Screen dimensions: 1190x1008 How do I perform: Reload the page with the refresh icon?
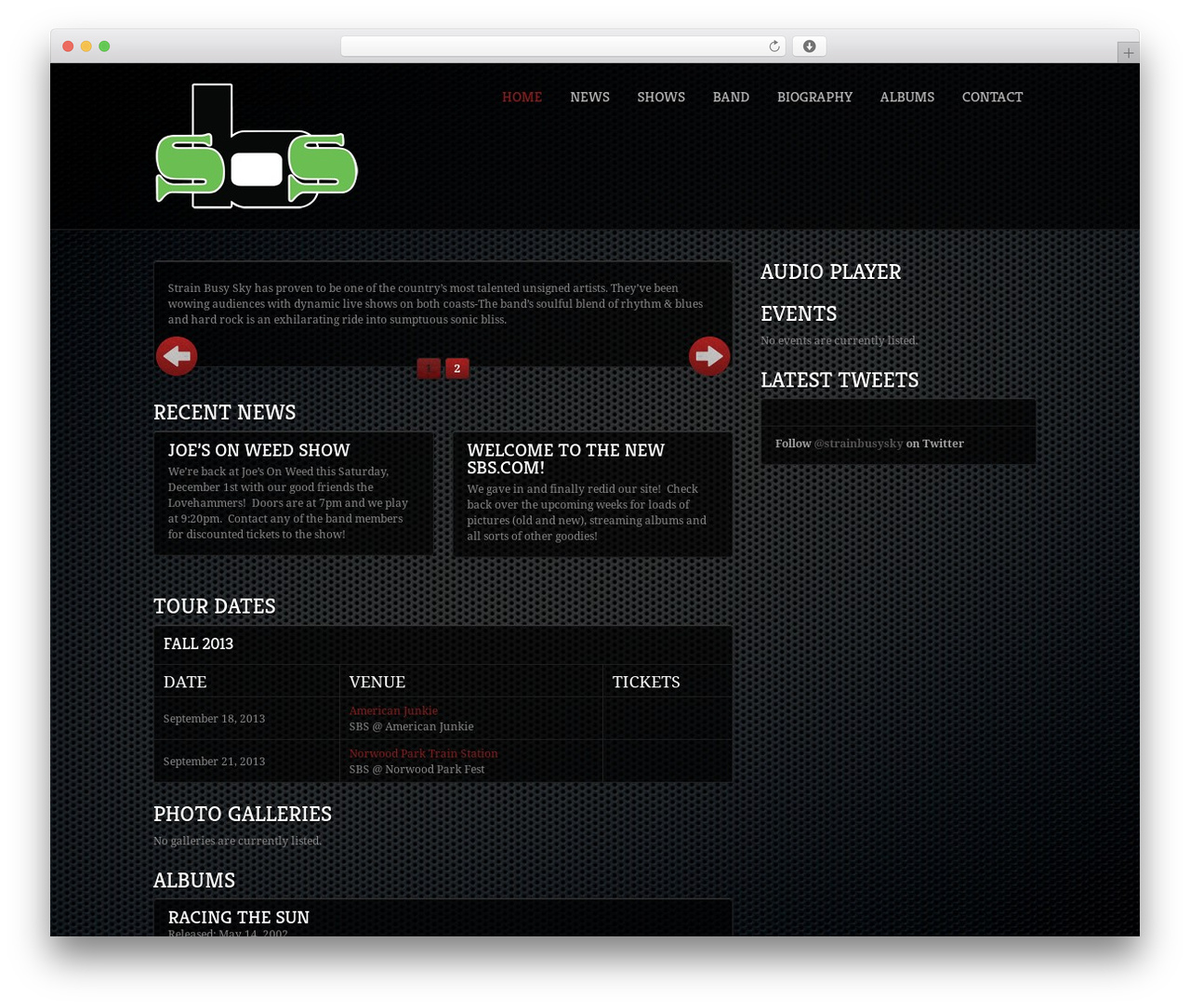[x=773, y=46]
